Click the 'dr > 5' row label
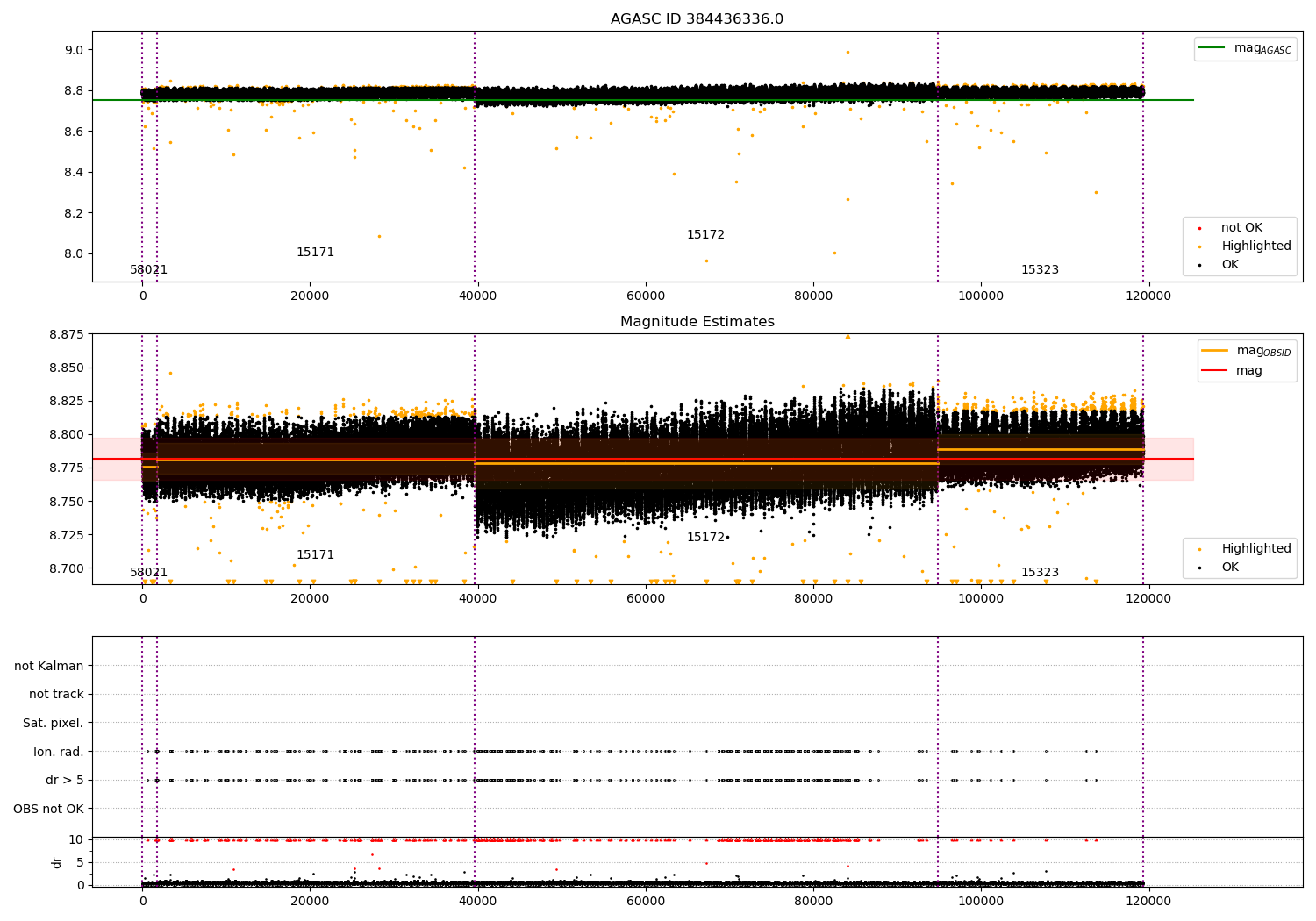 click(x=65, y=781)
